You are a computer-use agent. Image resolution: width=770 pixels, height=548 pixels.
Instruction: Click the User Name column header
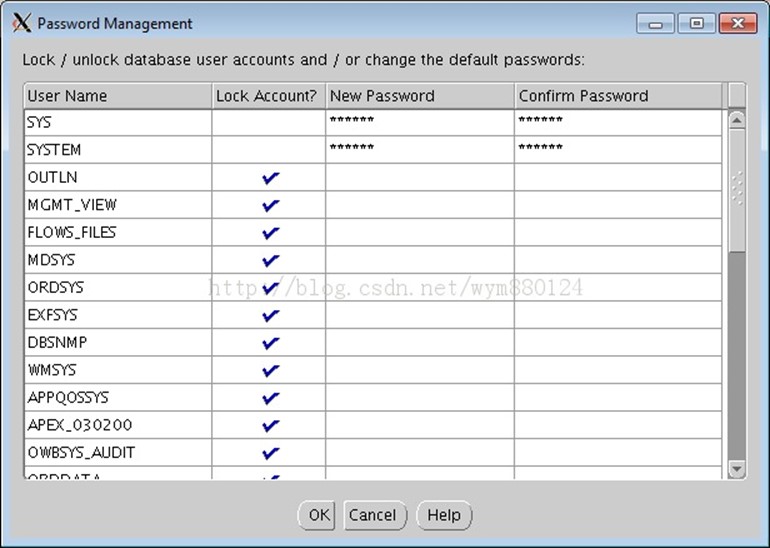pos(118,96)
